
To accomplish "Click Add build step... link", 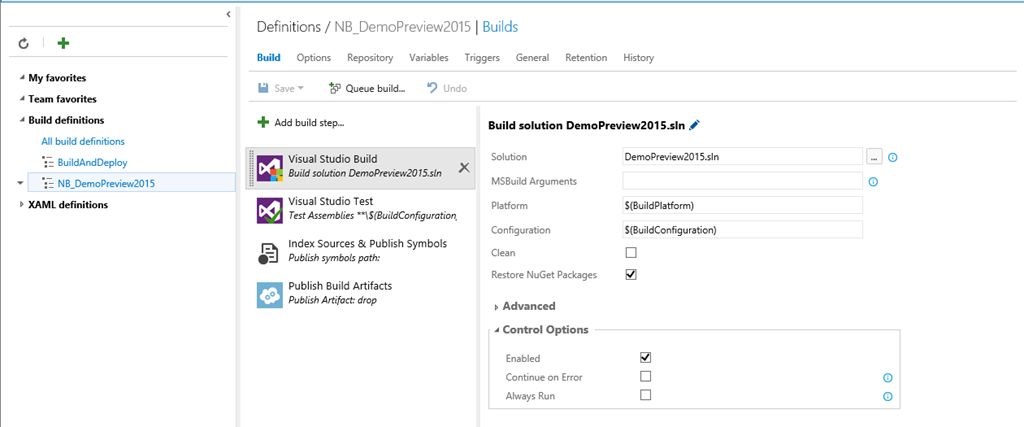I will click(x=310, y=122).
